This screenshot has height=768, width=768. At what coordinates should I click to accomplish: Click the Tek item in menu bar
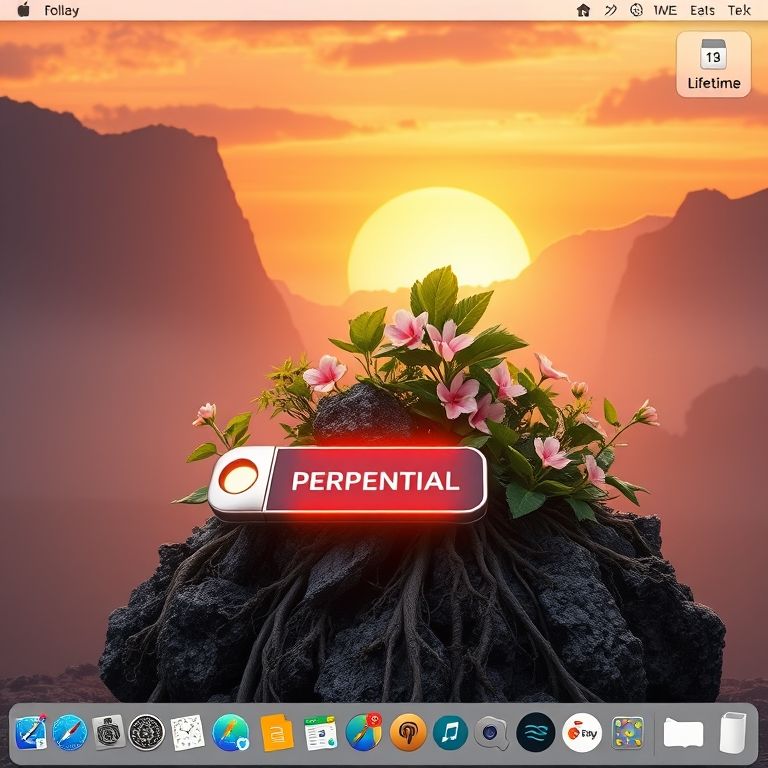point(739,10)
